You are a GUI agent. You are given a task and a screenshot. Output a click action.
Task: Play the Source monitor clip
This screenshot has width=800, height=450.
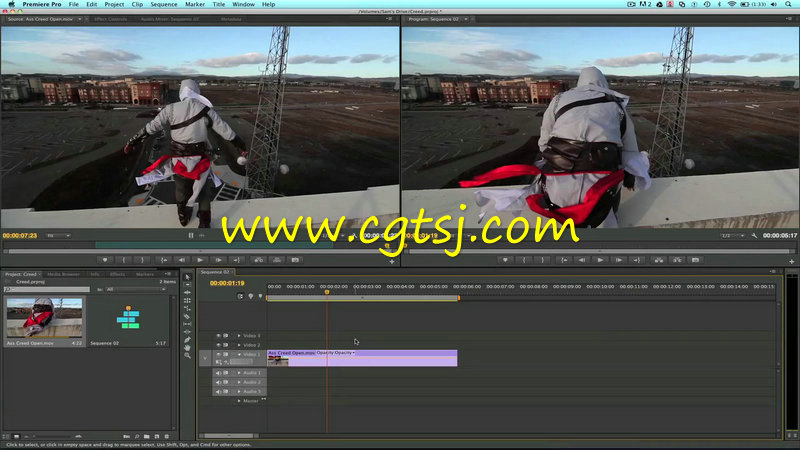(x=200, y=260)
